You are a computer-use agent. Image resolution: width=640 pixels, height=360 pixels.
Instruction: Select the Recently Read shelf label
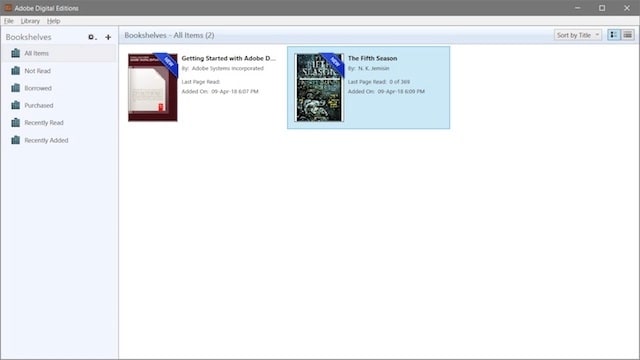pos(44,122)
